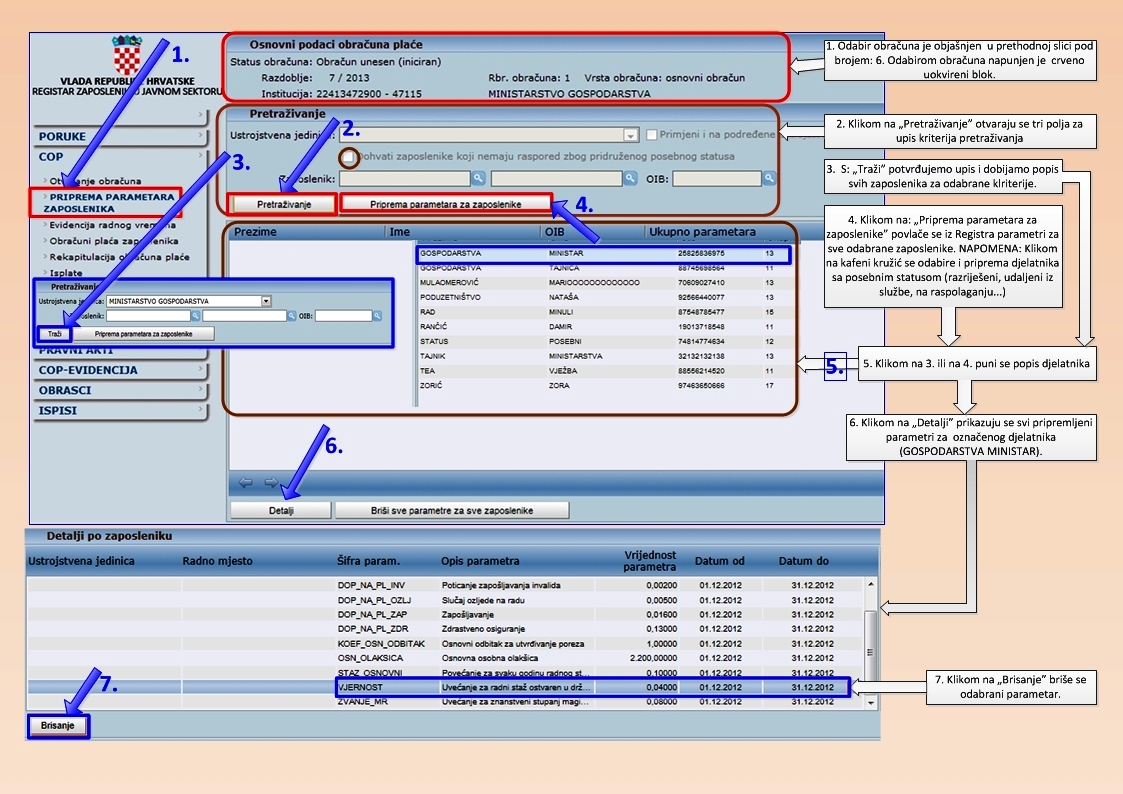Tick the 'Dohvati zaposlenike koji nemaju raspored' checkbox

point(349,156)
